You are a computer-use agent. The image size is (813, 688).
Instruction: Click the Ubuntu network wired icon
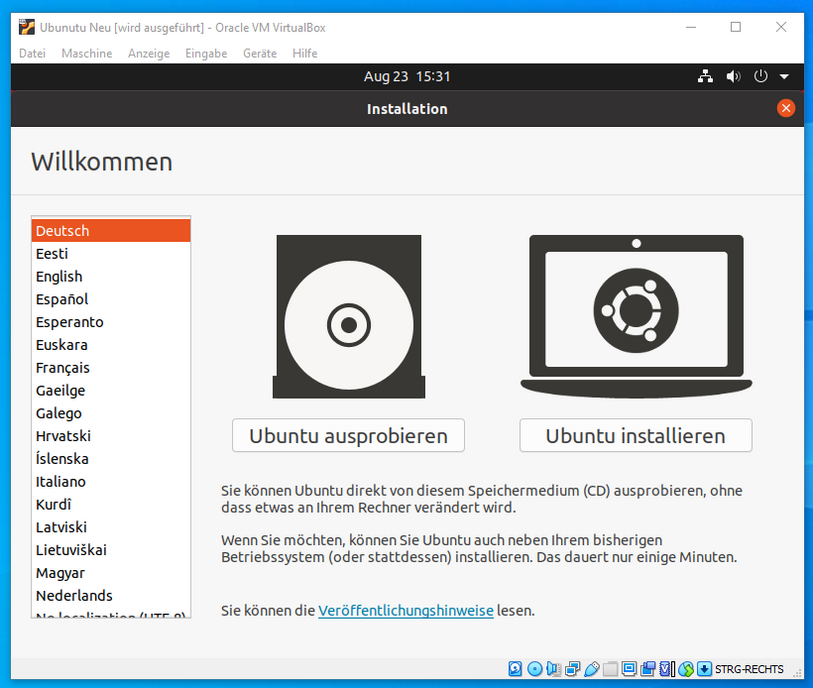[x=705, y=76]
